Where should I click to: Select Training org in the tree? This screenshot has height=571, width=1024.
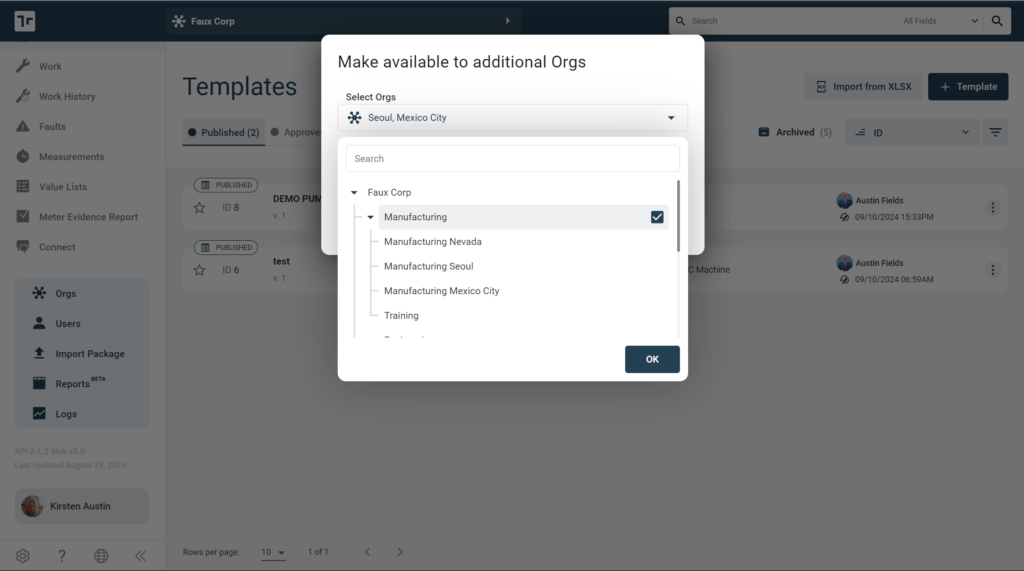[x=401, y=316]
